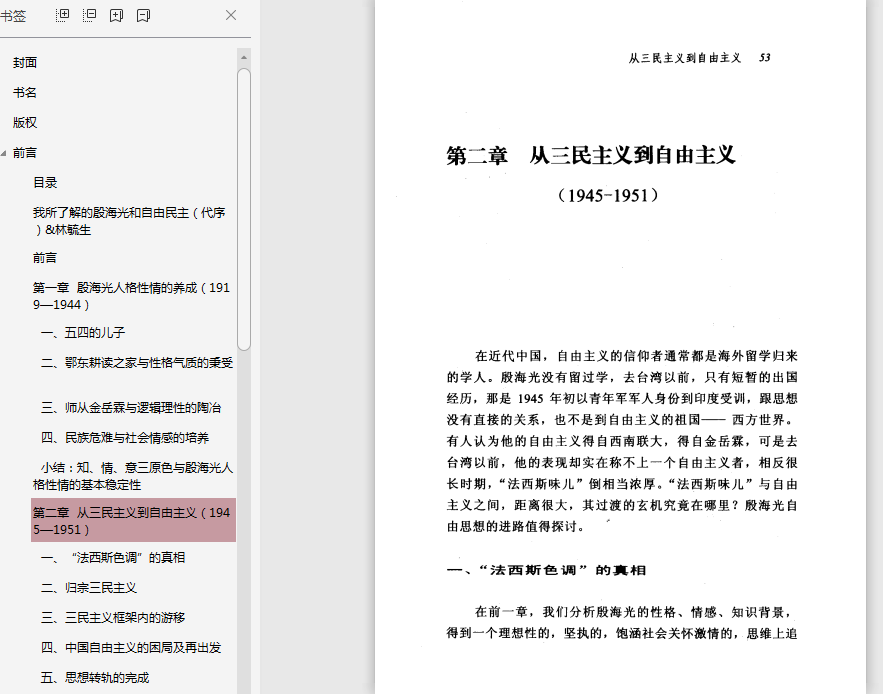This screenshot has height=694, width=883.
Task: Jump to the 目录 bookmark
Action: (x=45, y=183)
